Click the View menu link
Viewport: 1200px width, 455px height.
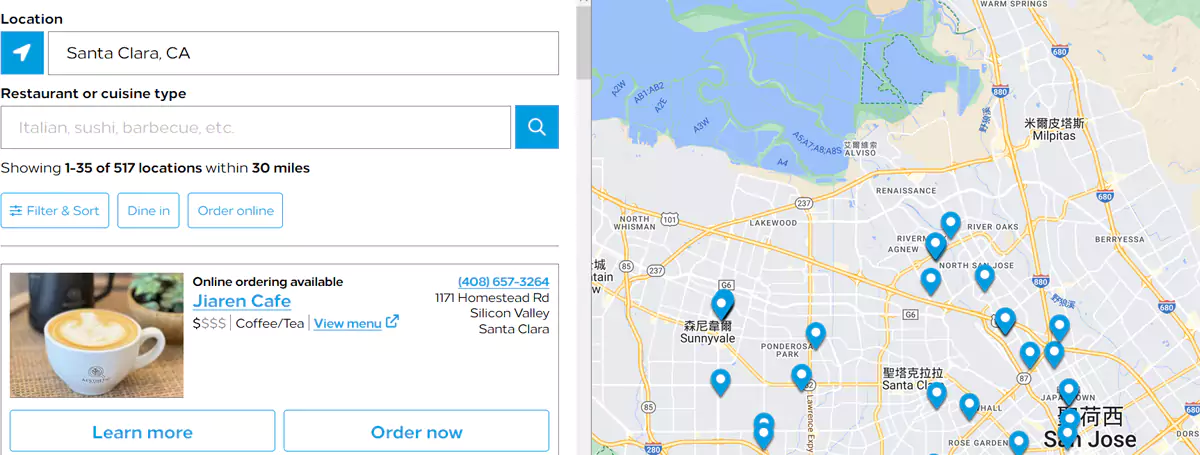(x=347, y=323)
